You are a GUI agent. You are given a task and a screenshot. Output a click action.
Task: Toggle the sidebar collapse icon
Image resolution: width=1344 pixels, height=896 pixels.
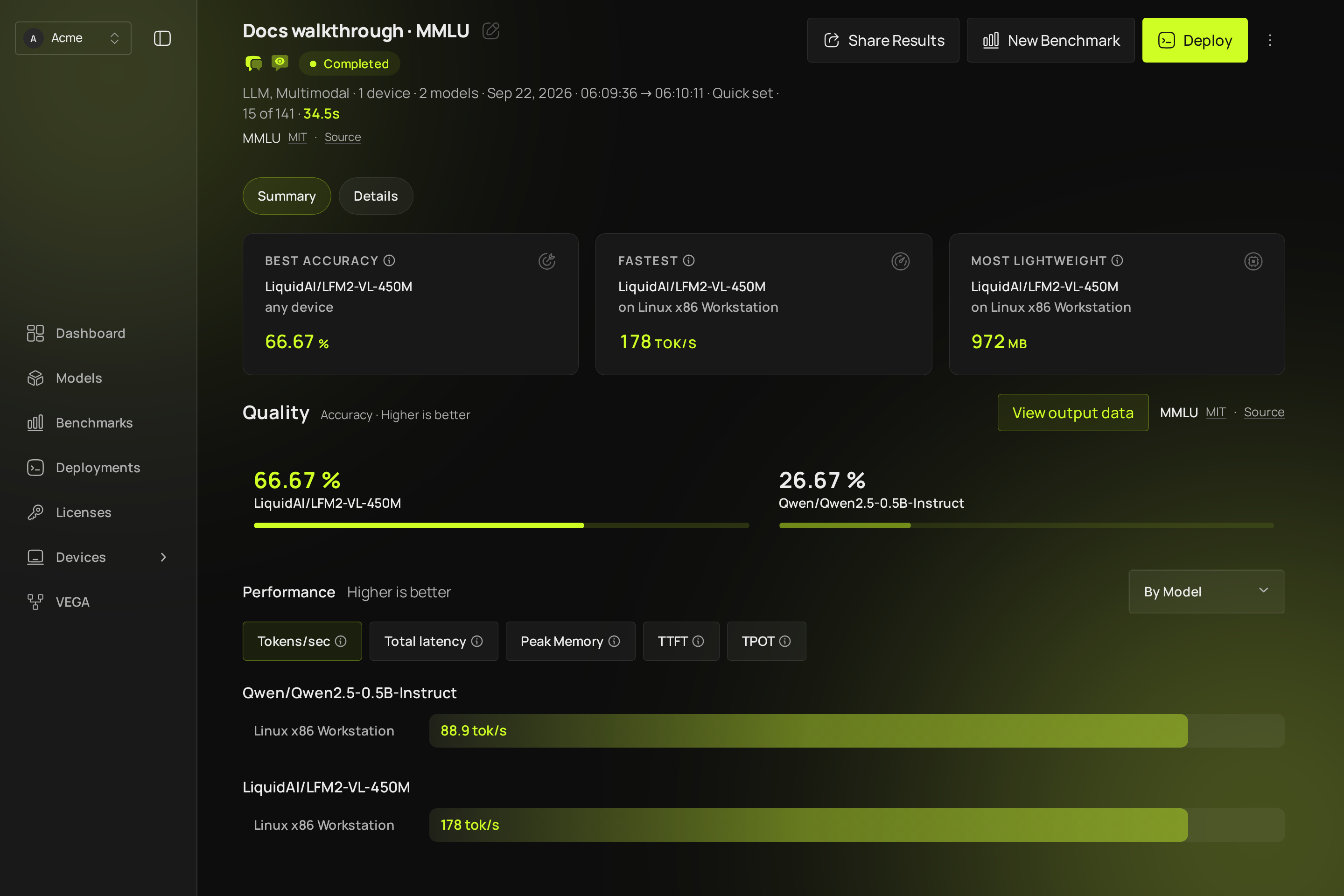(x=162, y=38)
